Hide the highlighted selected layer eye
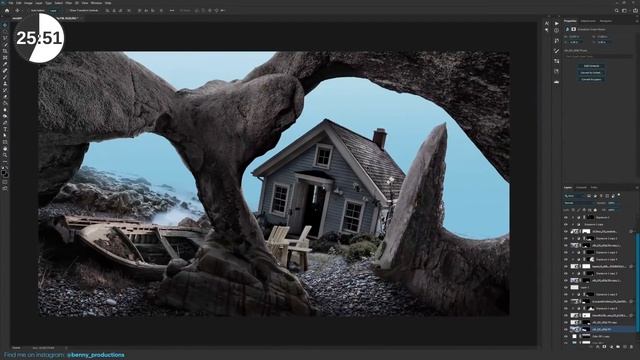Viewport: 640px width, 360px height. 565,329
